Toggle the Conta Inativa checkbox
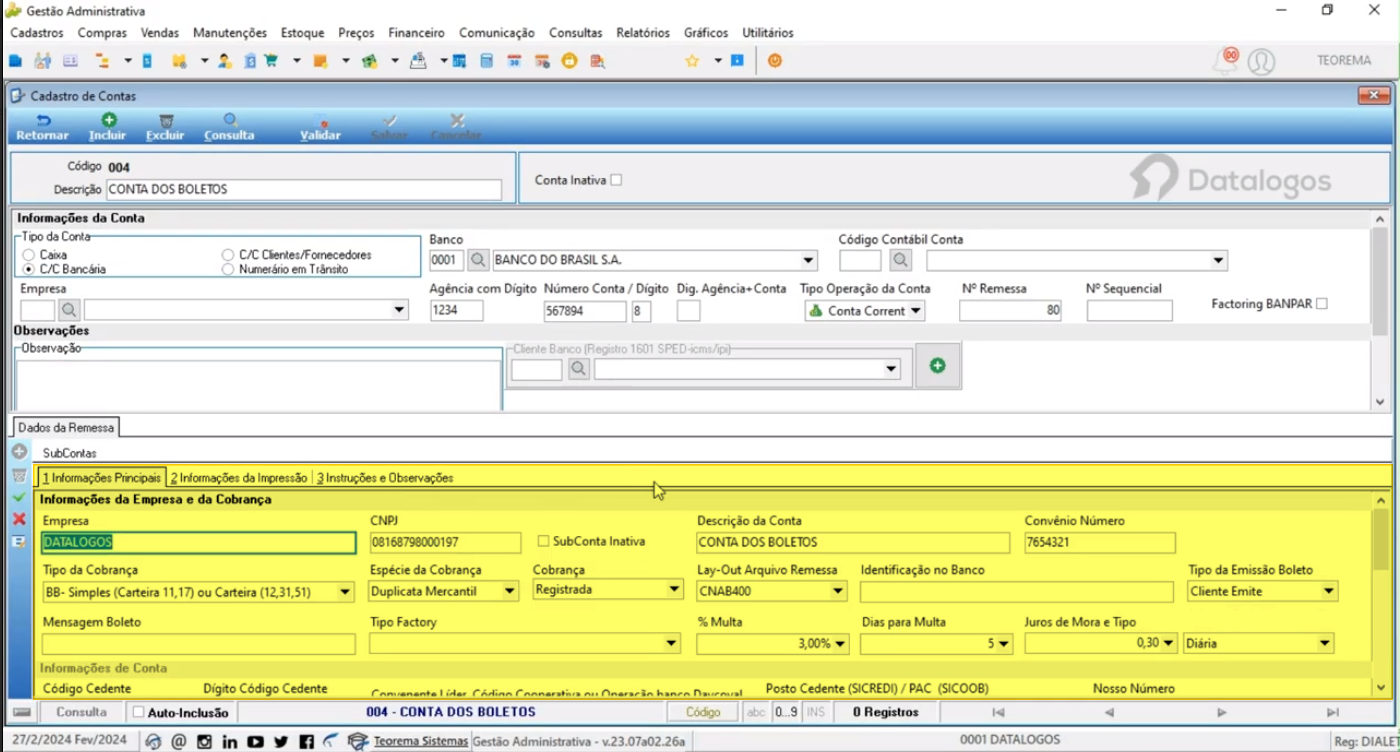The image size is (1400, 752). 616,180
